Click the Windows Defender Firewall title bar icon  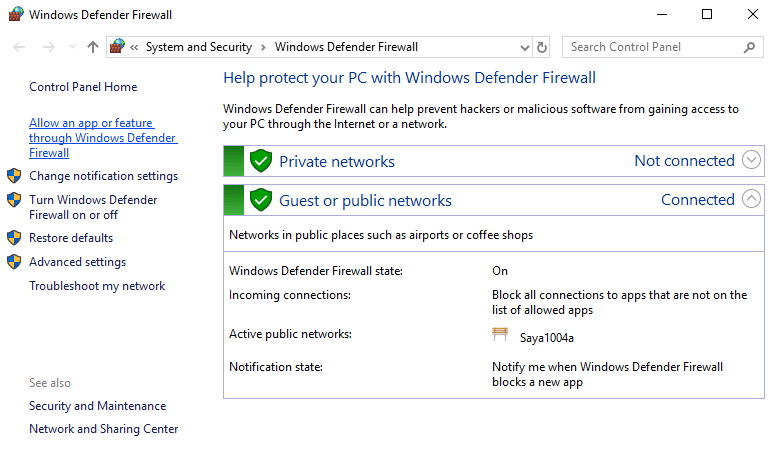pyautogui.click(x=16, y=14)
